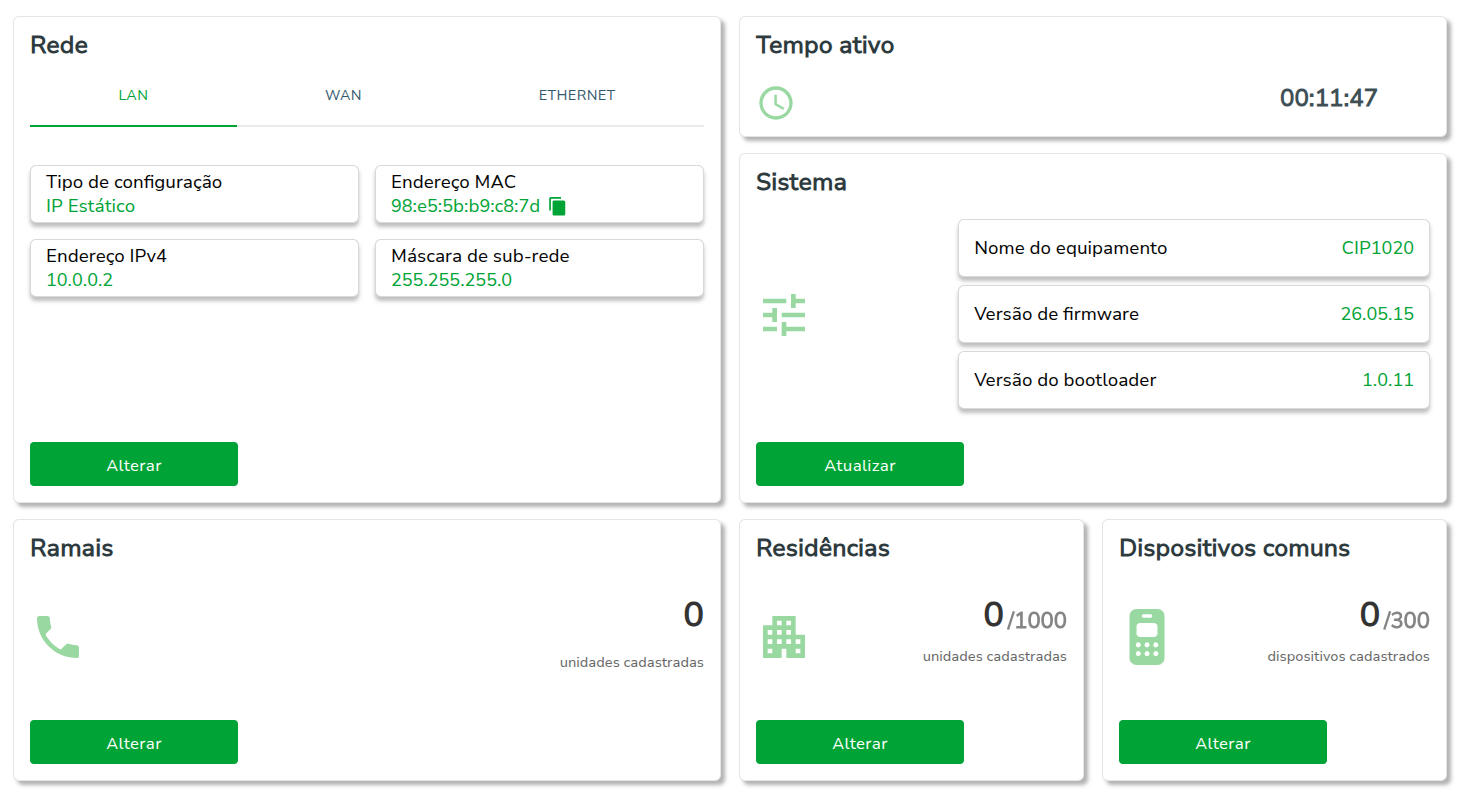Click the Versão do bootloader label
The height and width of the screenshot is (796, 1464).
pyautogui.click(x=1065, y=380)
